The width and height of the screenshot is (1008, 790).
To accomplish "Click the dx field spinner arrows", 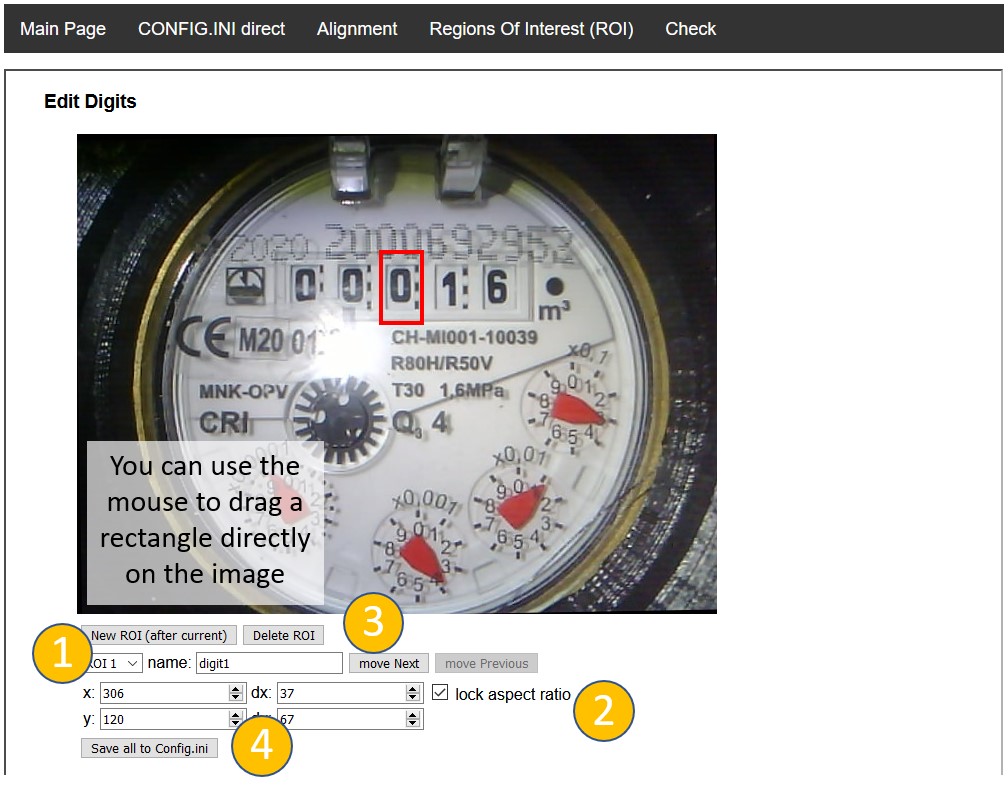I will [x=413, y=693].
